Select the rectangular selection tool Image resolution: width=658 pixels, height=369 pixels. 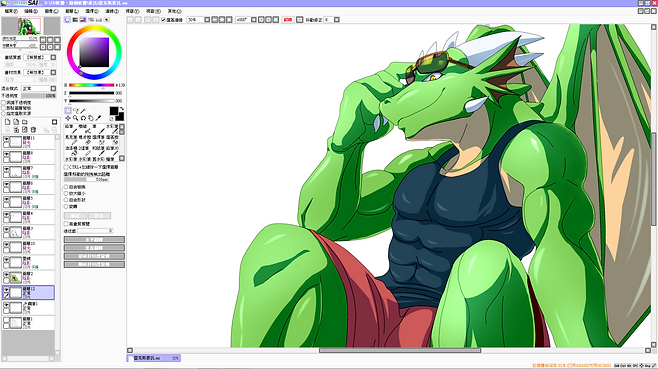68,111
